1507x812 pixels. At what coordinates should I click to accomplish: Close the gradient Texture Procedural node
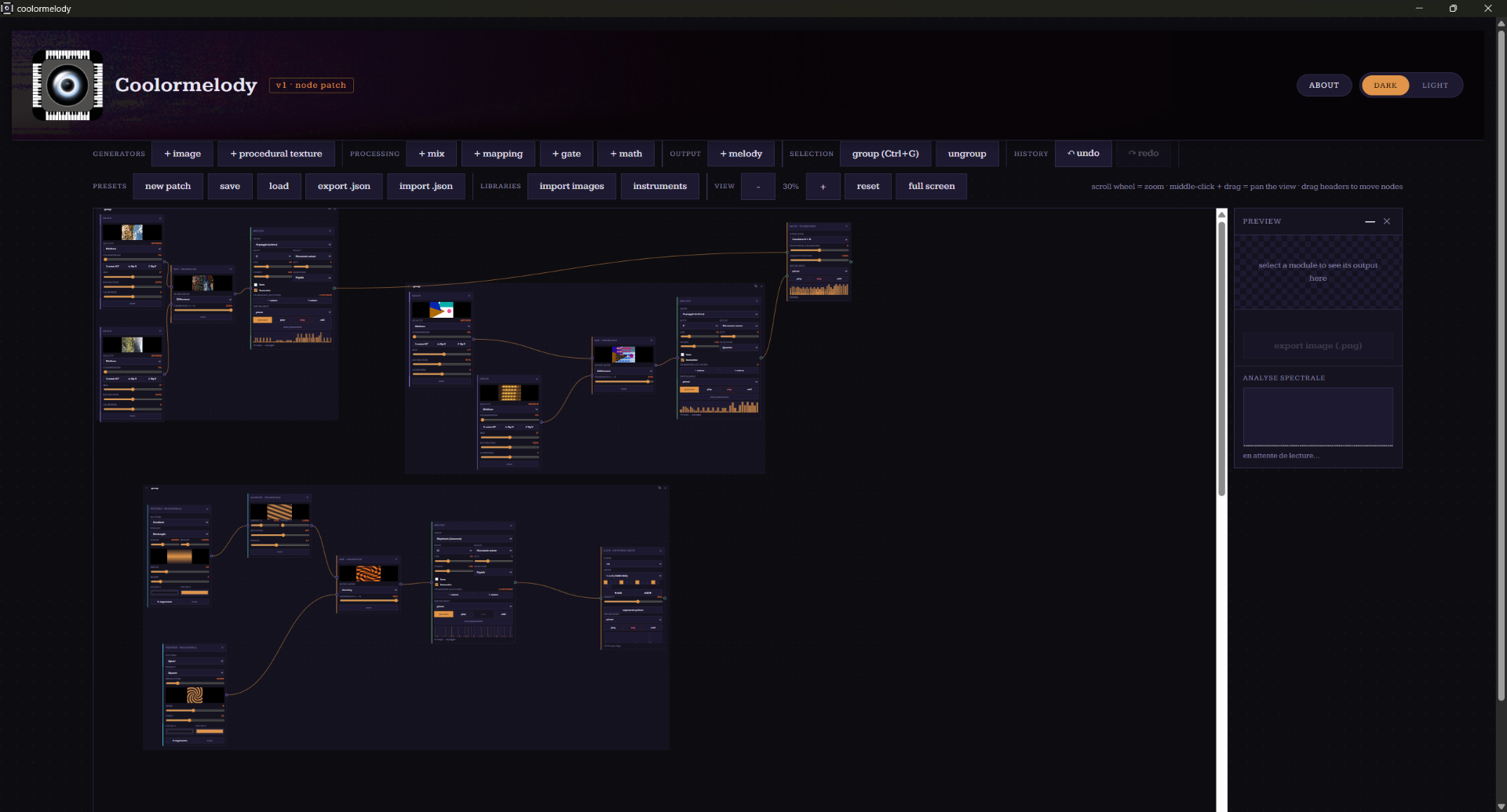tap(207, 508)
